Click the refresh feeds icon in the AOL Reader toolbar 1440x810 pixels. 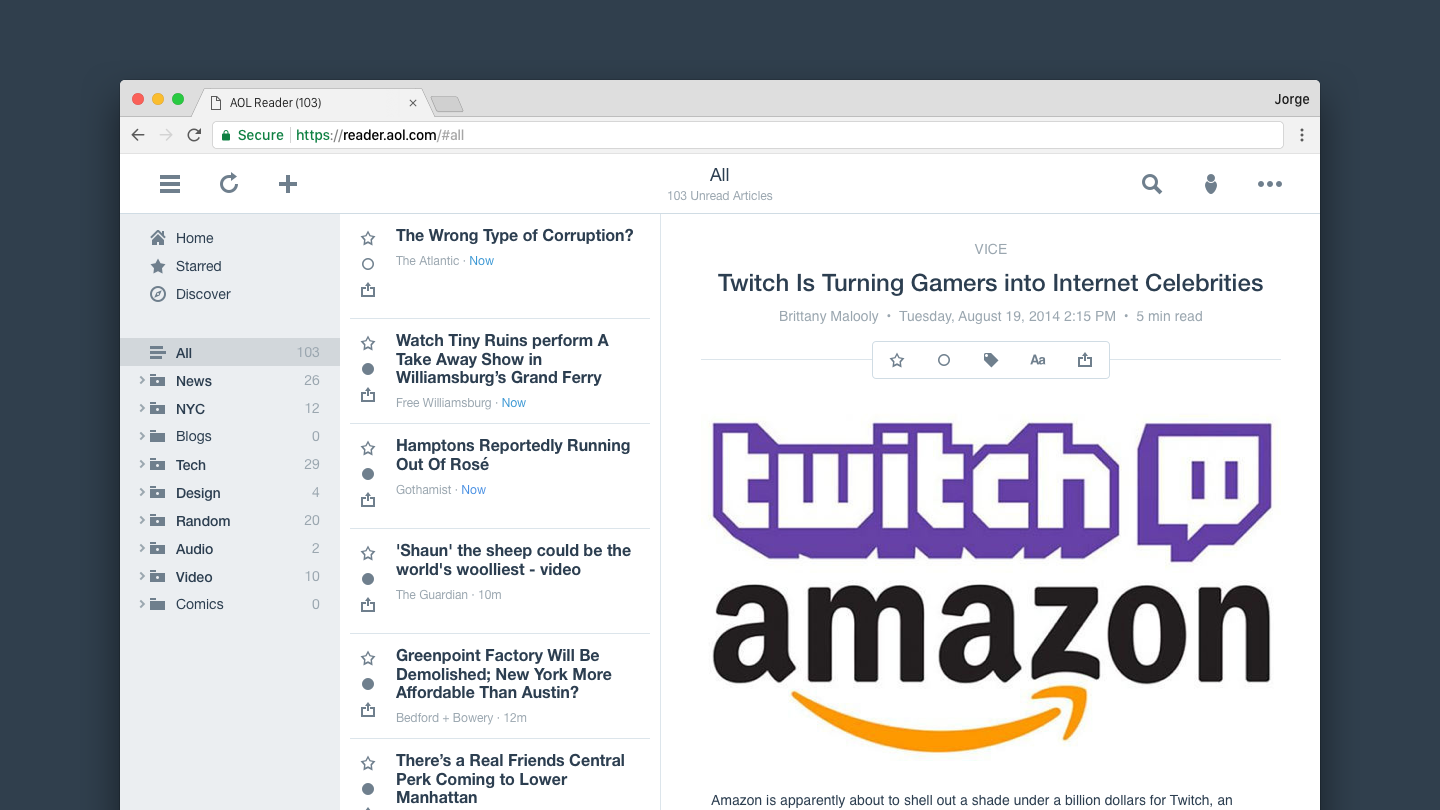tap(229, 184)
